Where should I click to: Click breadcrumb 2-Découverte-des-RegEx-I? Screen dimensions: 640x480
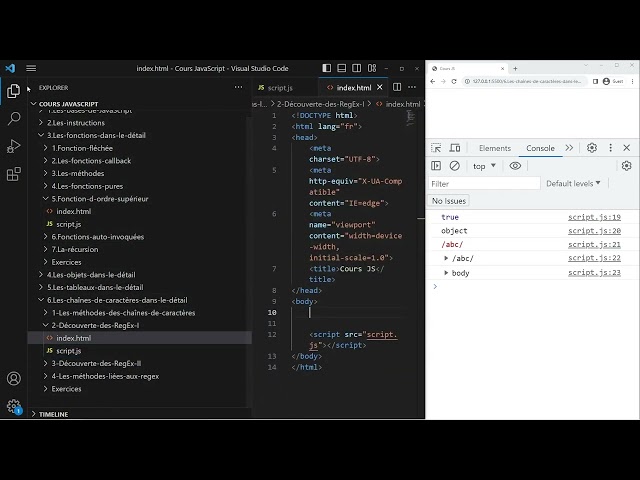coord(321,104)
